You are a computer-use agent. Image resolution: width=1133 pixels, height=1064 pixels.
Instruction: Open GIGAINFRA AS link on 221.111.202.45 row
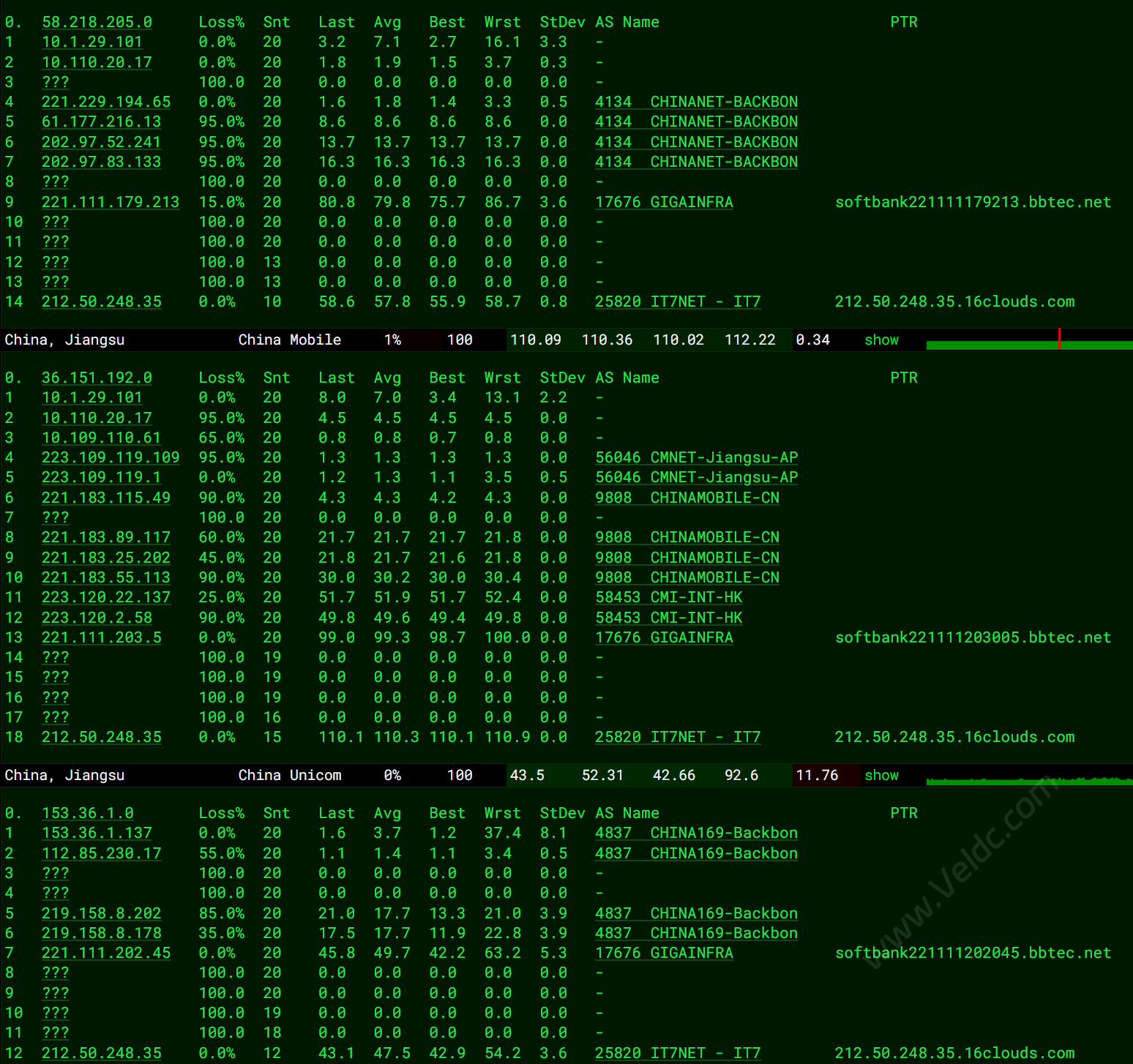664,954
